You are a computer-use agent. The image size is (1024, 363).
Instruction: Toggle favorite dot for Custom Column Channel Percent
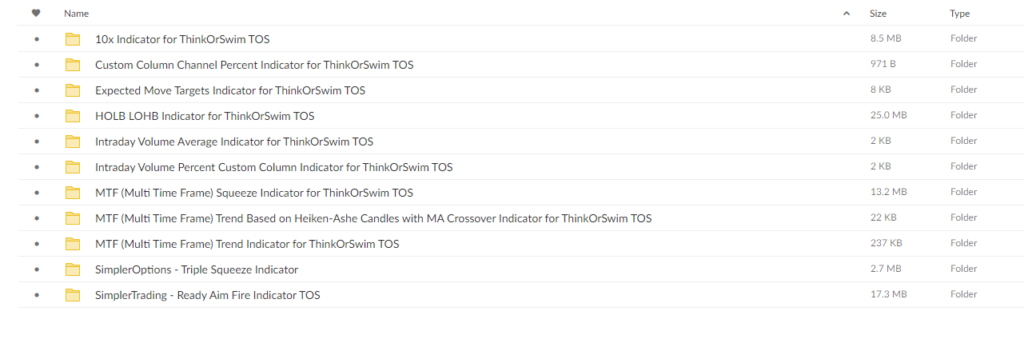pyautogui.click(x=37, y=65)
